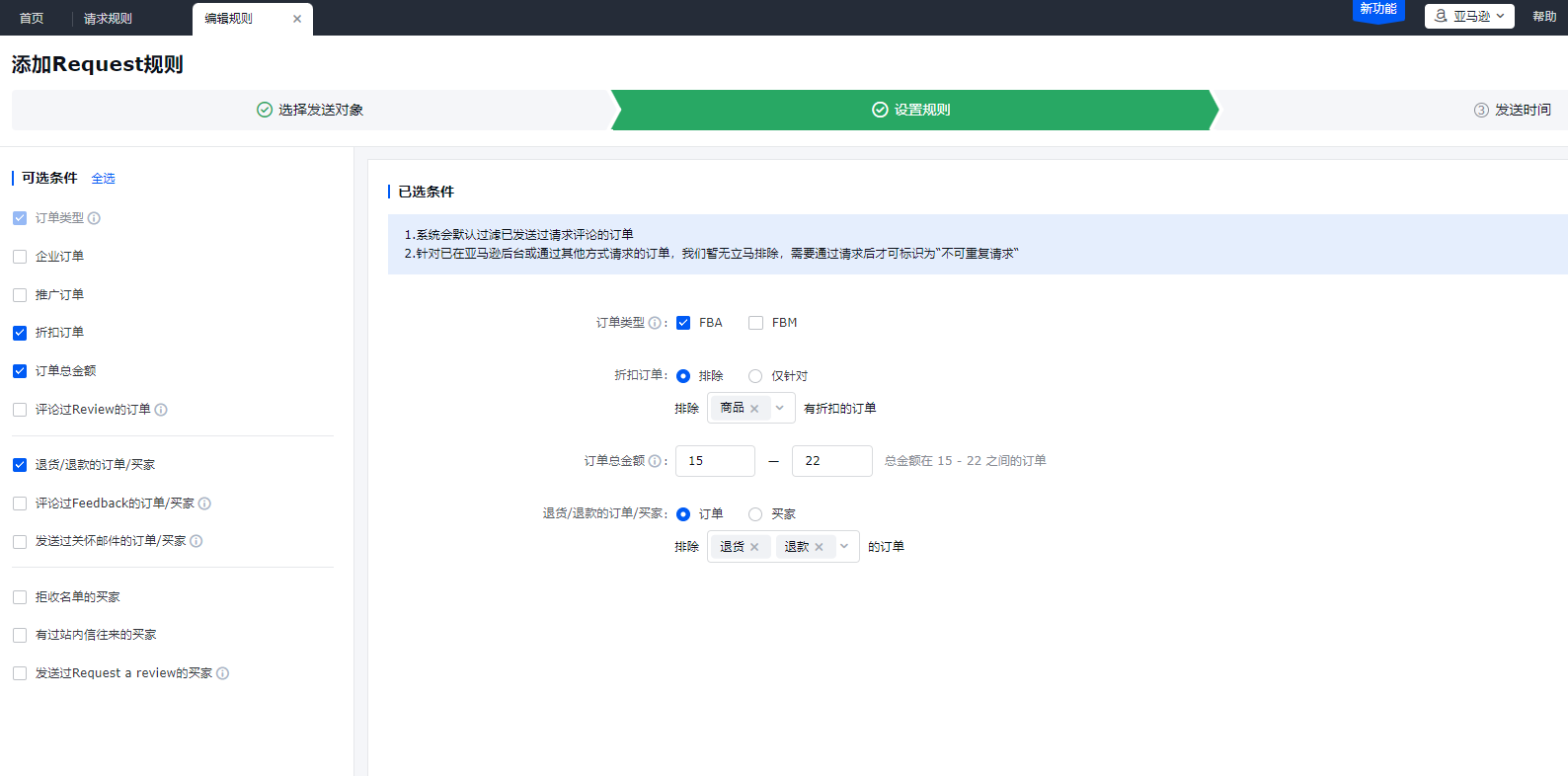The width and height of the screenshot is (1568, 776).
Task: Go to 发送时间 step
Action: [1512, 110]
